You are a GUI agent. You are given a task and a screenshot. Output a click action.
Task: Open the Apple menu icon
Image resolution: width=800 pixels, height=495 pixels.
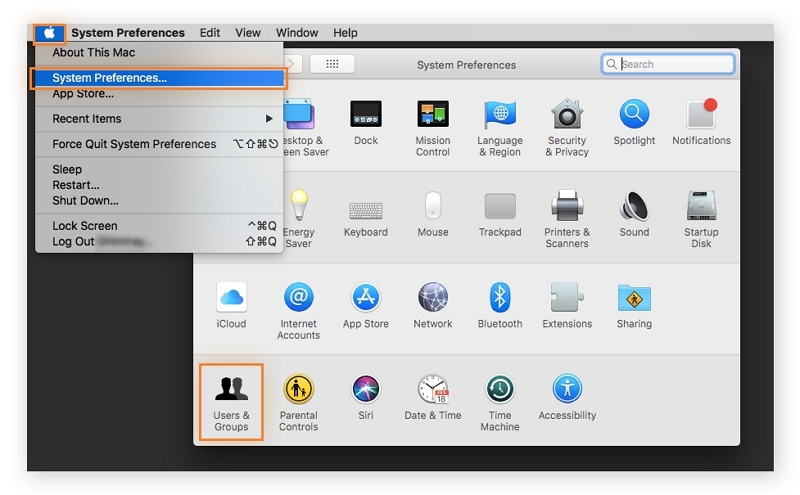point(49,33)
